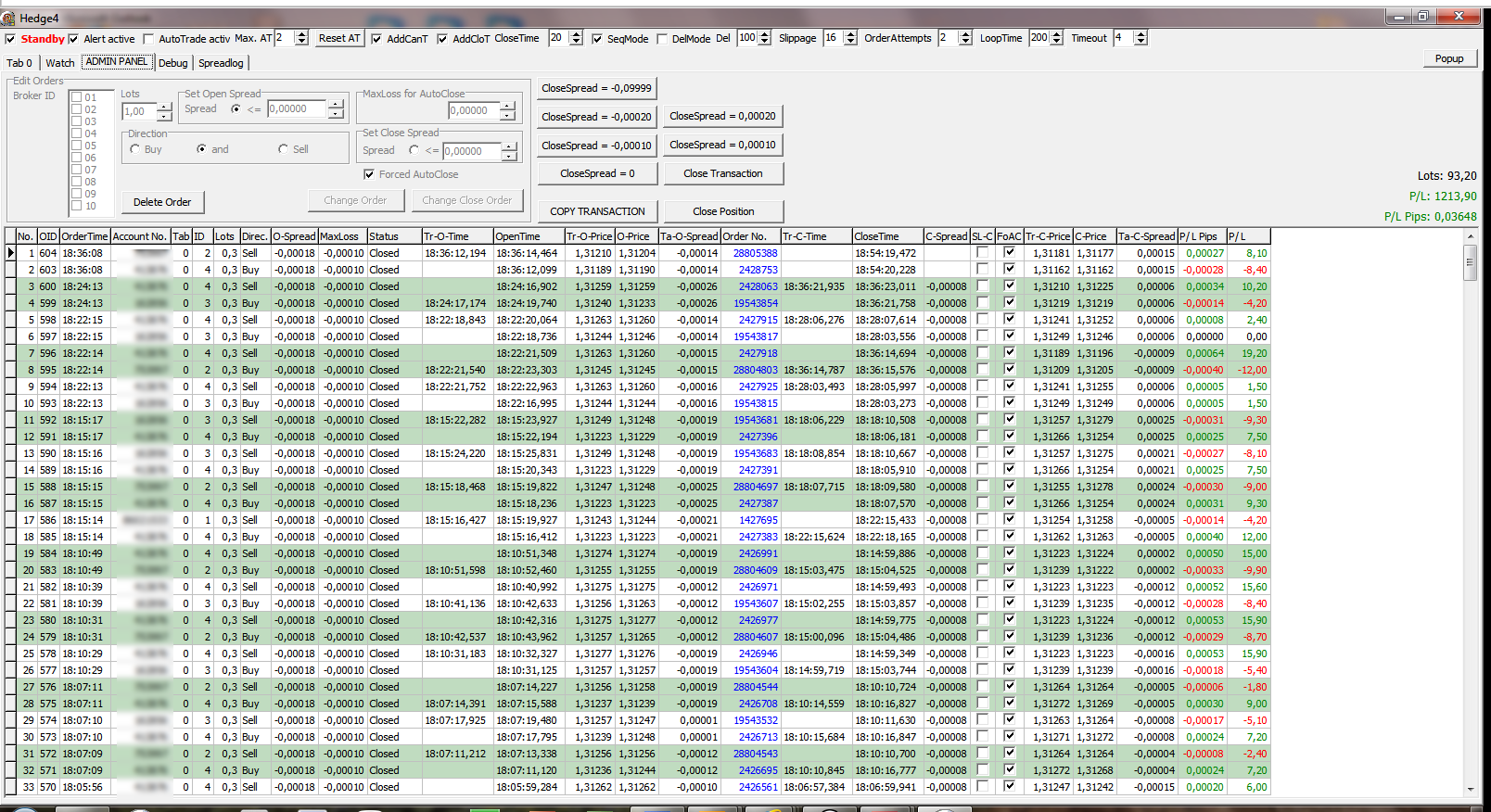
Task: Increase the Timeout value with up arrow
Action: click(1141, 34)
